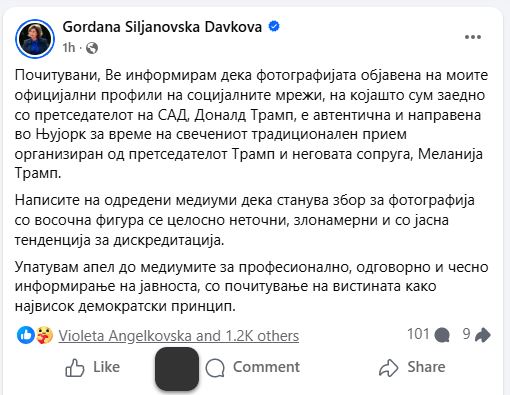Click the blue thumbs-up reaction icon
This screenshot has width=510, height=395.
[x=26, y=335]
